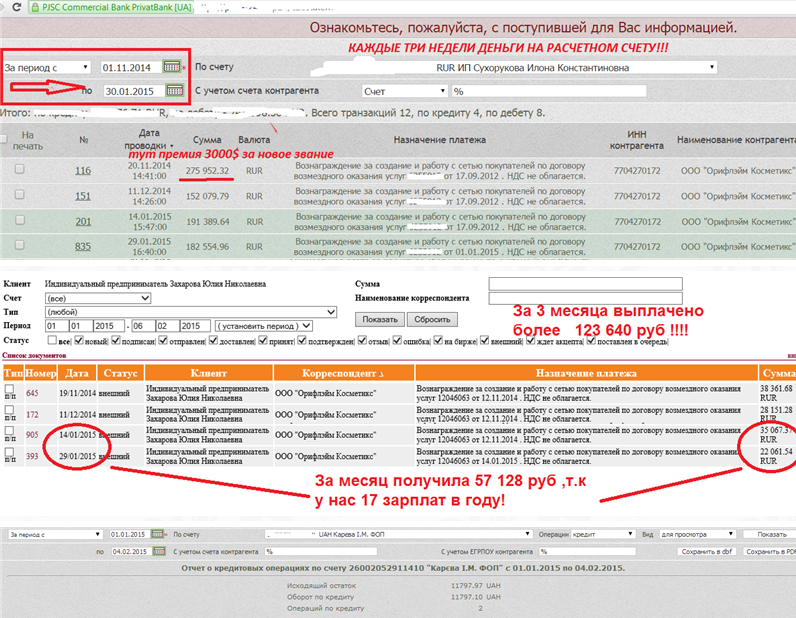The width and height of the screenshot is (796, 618).
Task: Click 'С учетом ЕГРПОУ контрагента' input field
Action: point(587,551)
